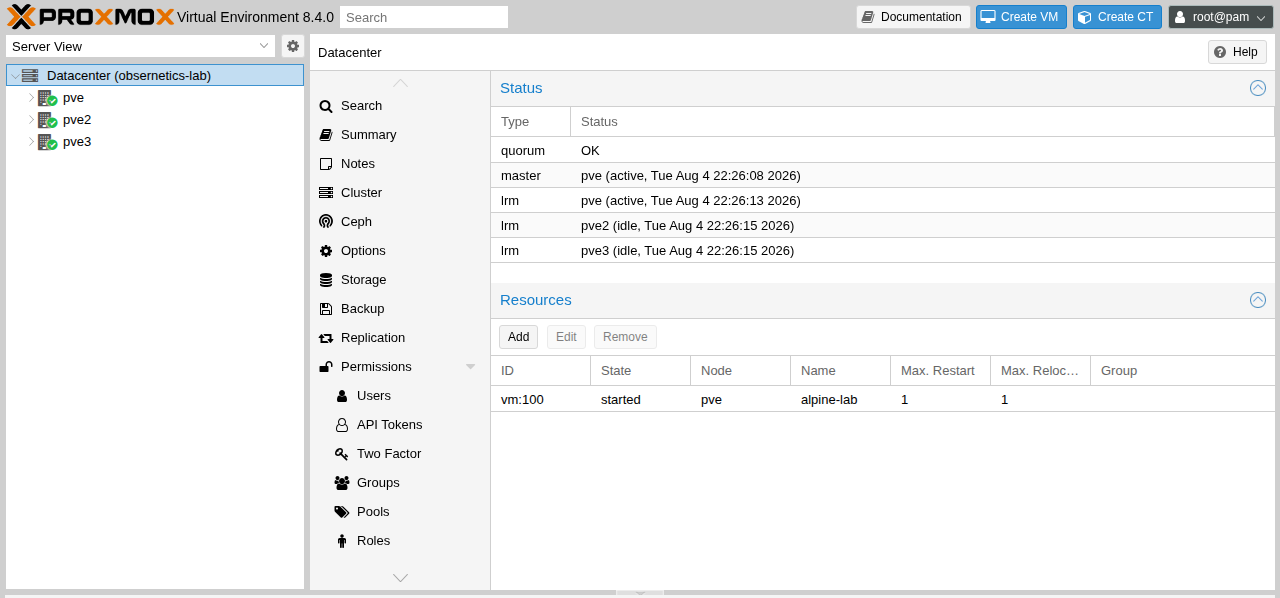The image size is (1280, 598).
Task: Open the Documentation button
Action: (913, 17)
